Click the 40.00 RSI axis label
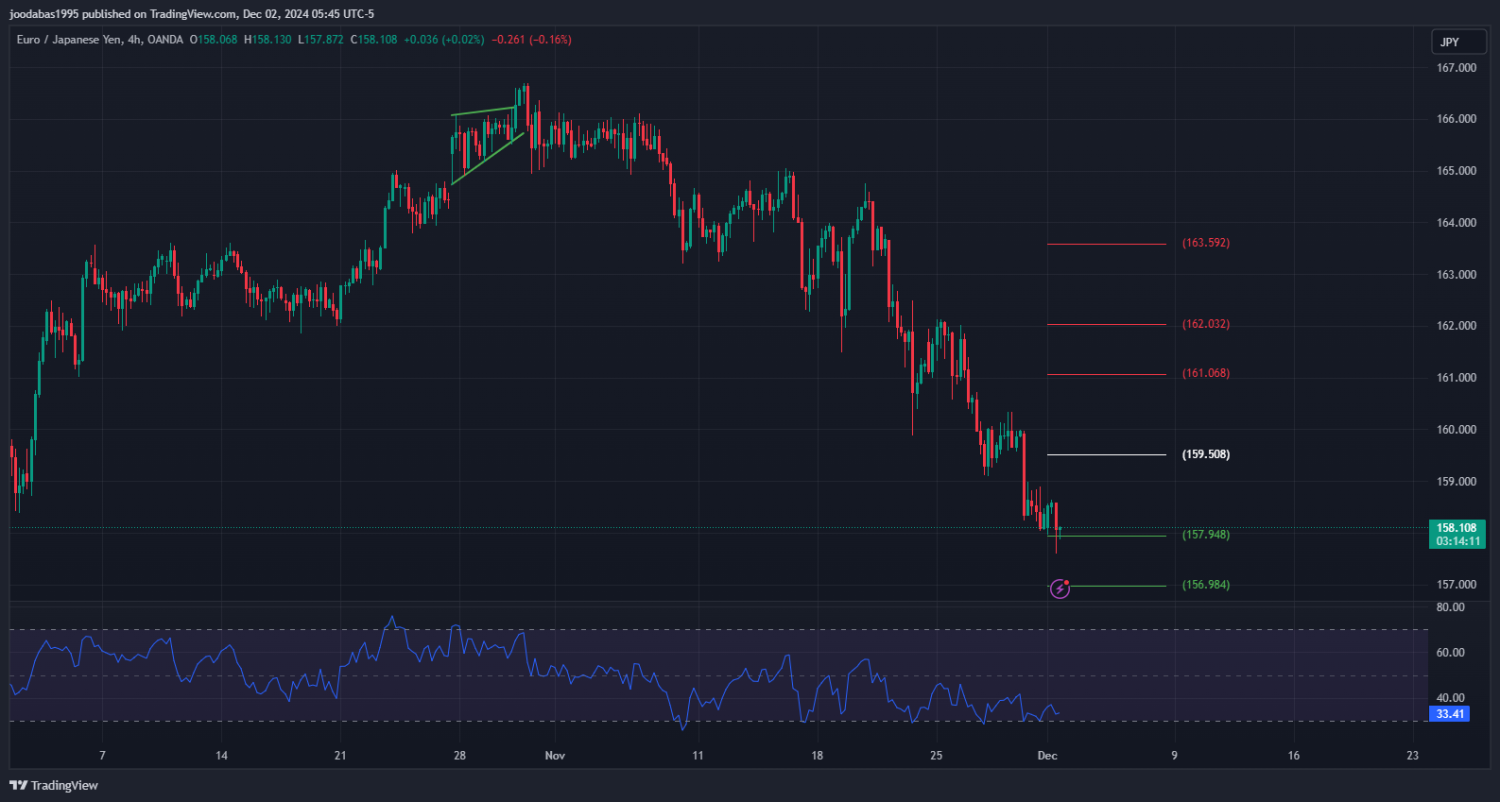 click(1450, 698)
